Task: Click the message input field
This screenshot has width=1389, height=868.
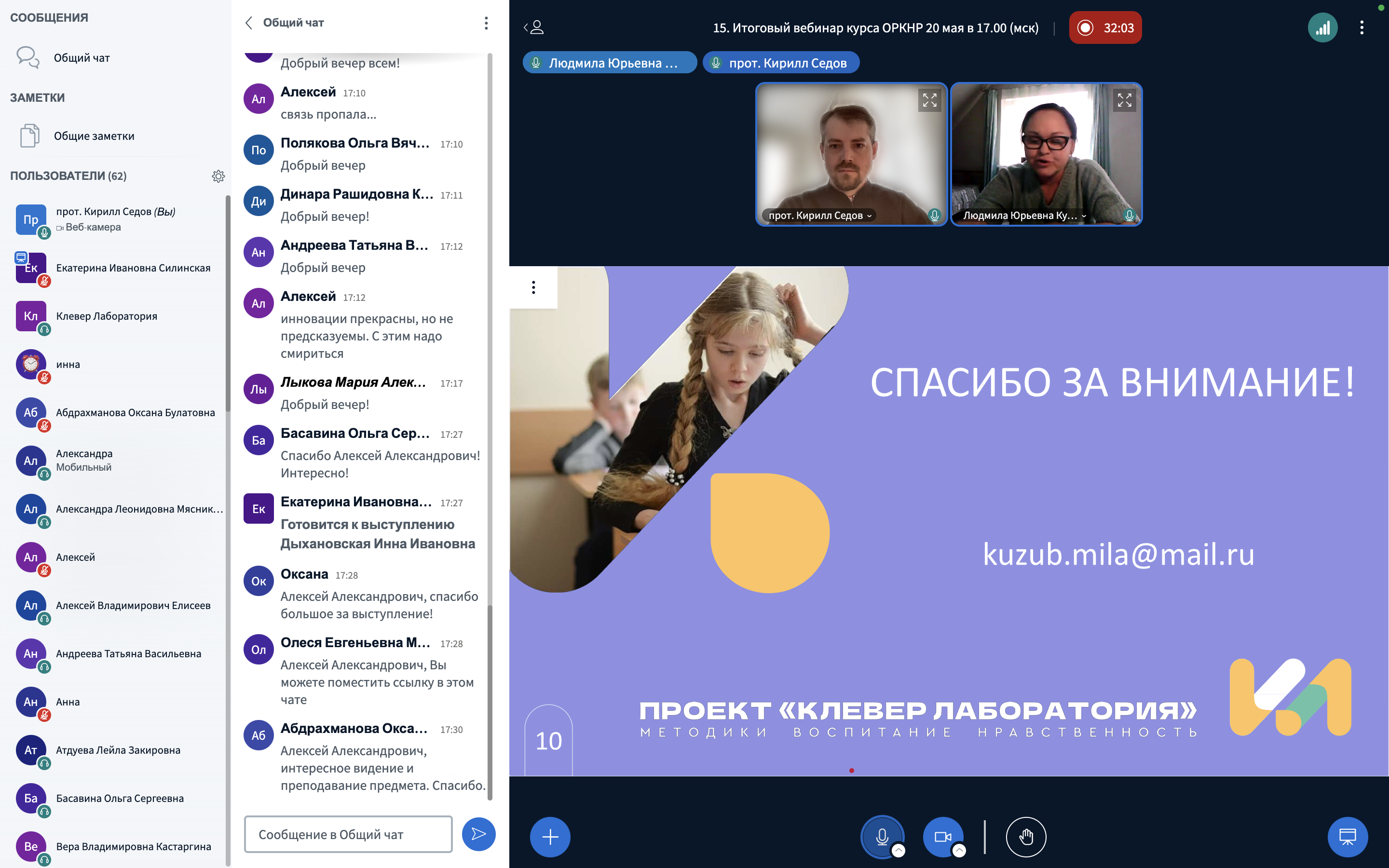Action: tap(348, 834)
